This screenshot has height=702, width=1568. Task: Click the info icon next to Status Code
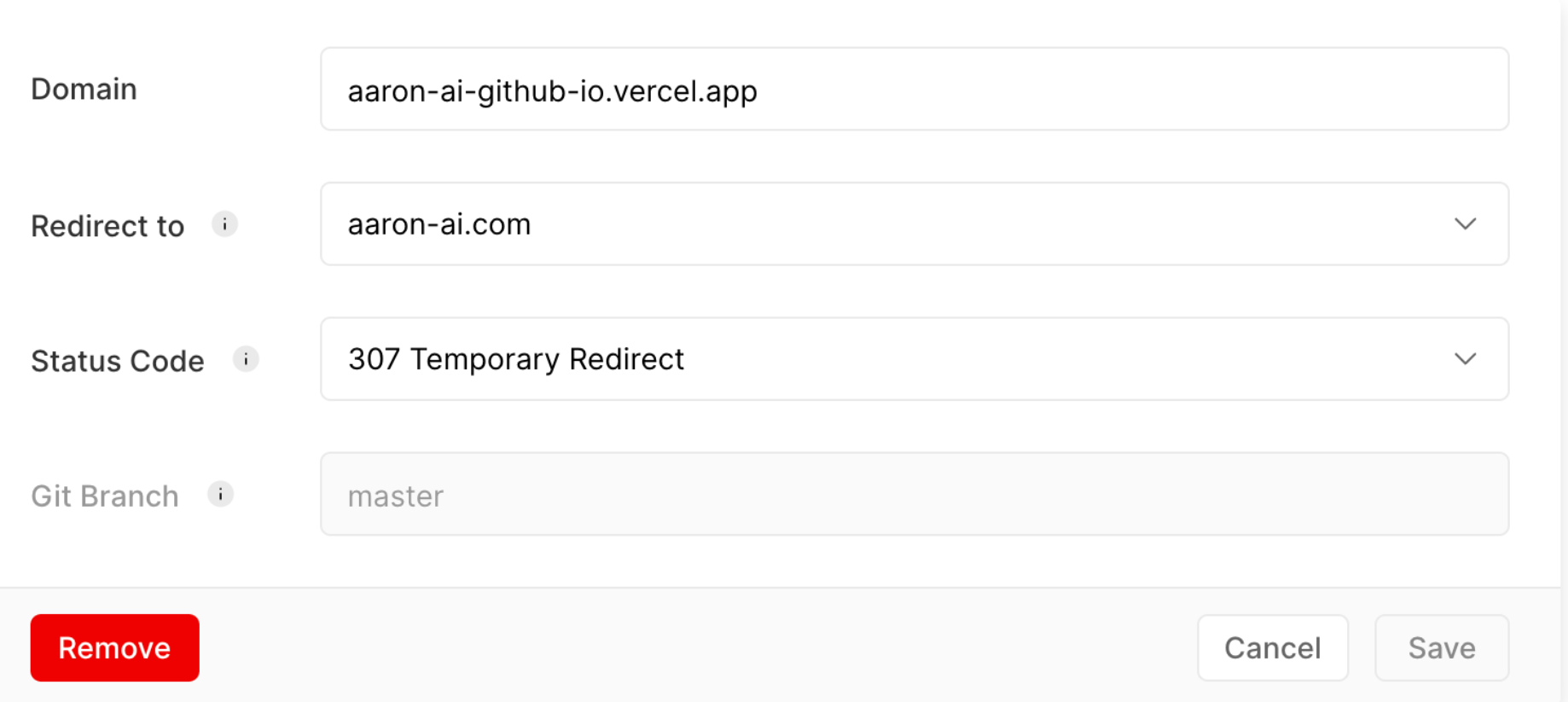245,359
